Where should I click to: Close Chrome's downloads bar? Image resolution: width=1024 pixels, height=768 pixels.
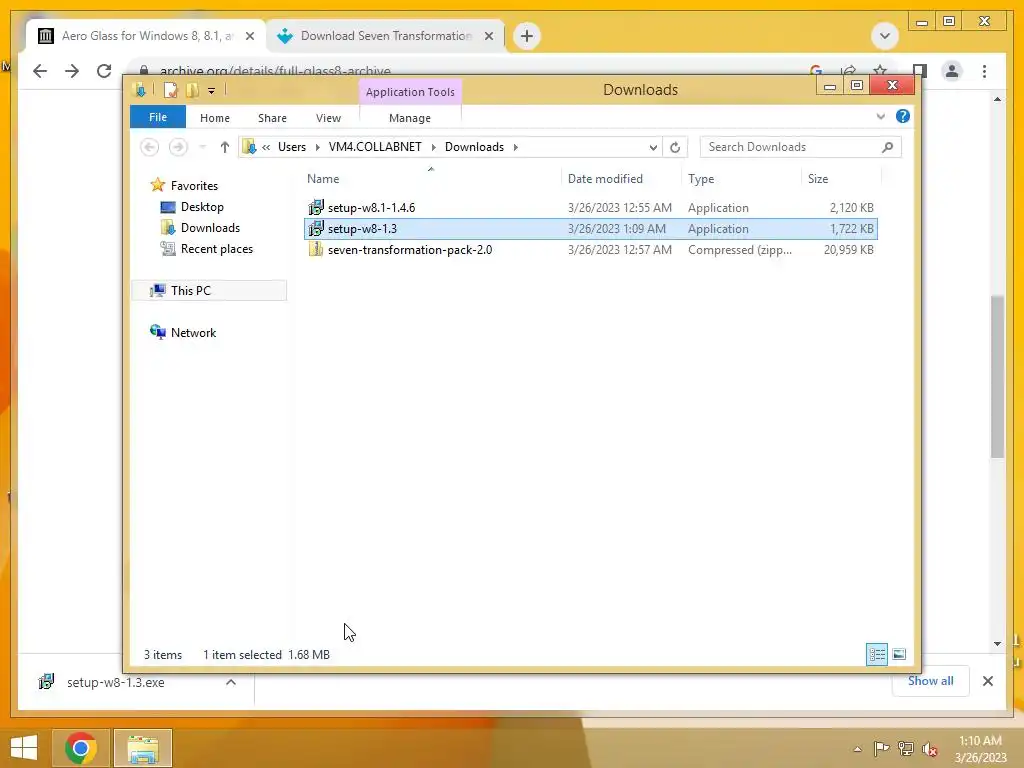tap(987, 681)
